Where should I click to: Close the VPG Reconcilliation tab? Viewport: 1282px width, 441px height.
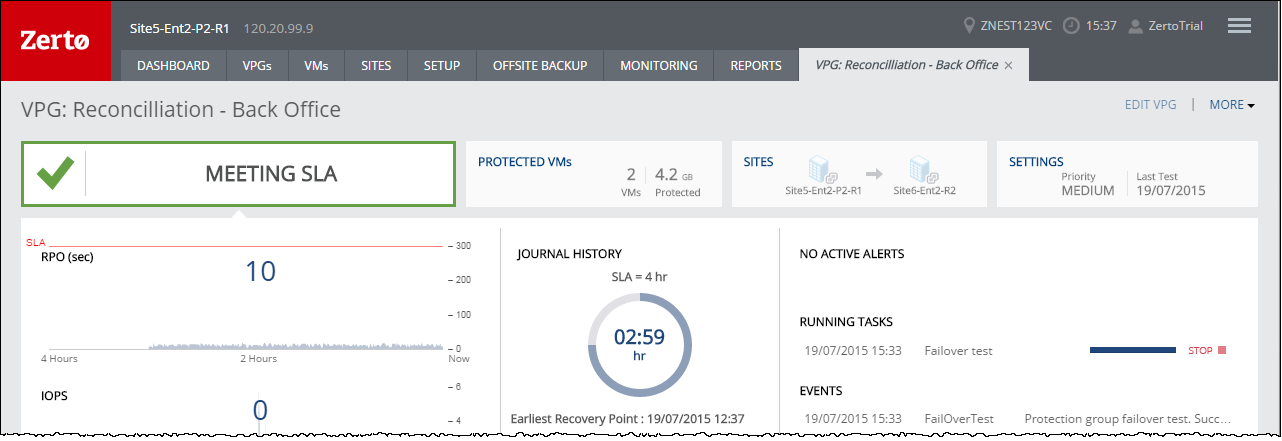1008,65
